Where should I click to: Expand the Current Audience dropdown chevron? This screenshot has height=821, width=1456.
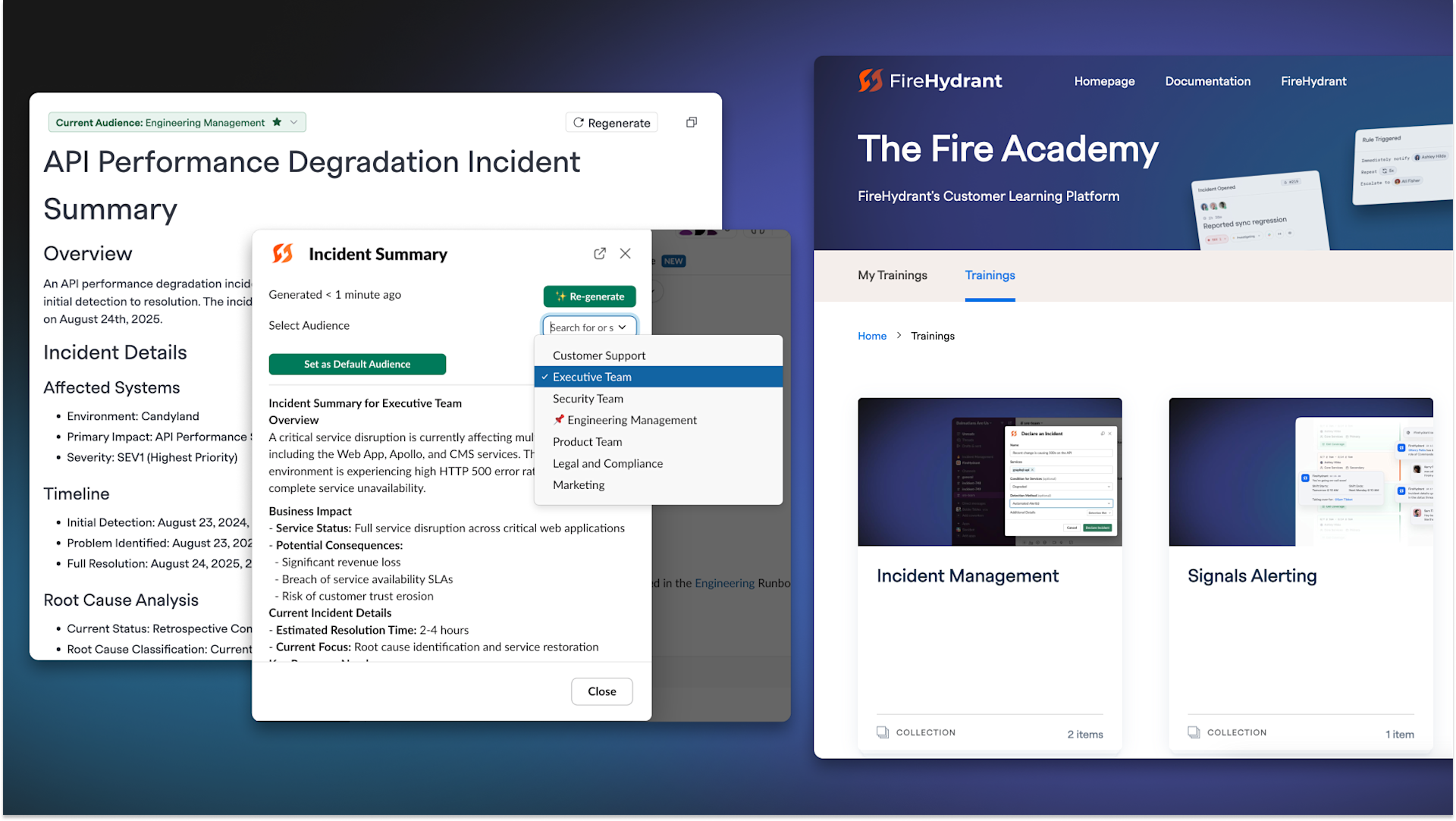click(294, 122)
